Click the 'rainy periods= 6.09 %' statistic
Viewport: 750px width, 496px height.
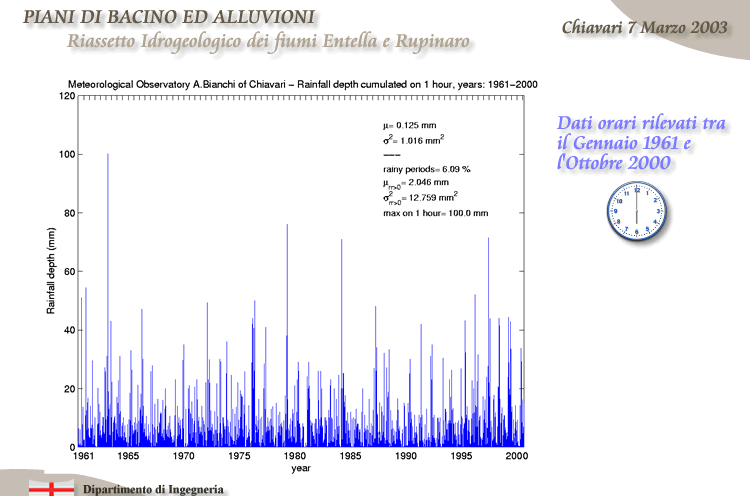click(x=427, y=169)
